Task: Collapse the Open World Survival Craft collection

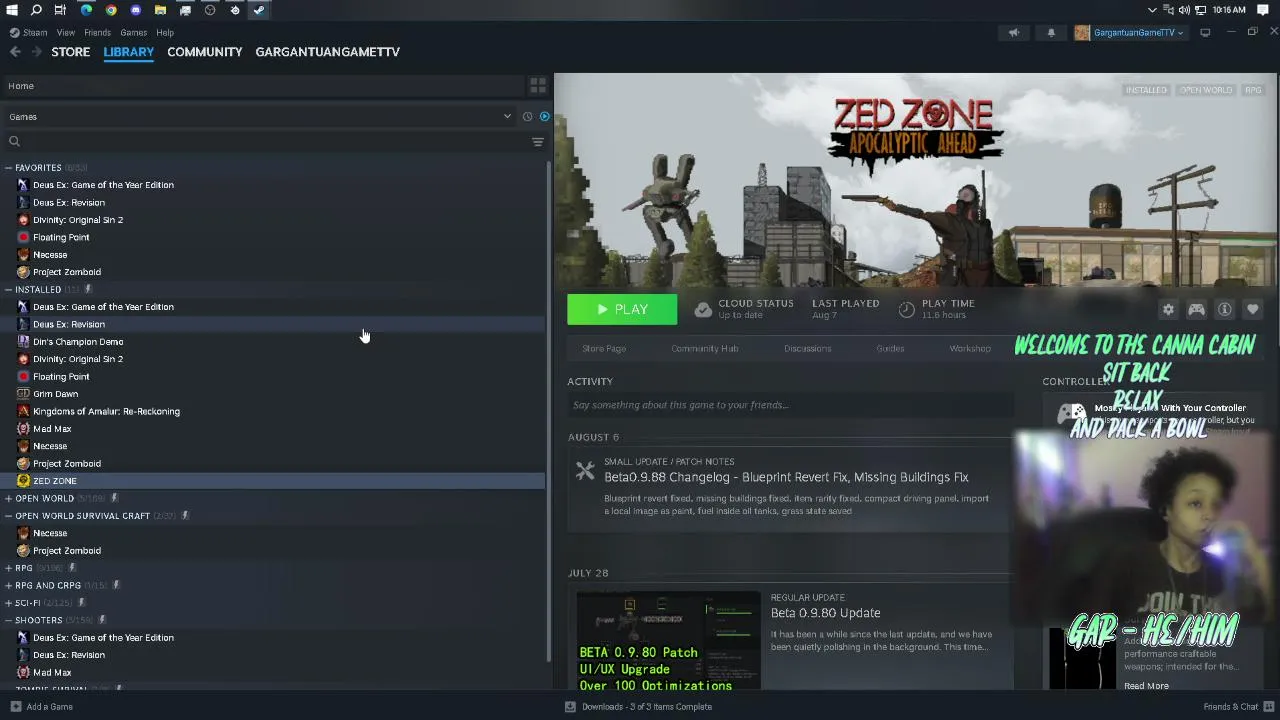Action: (x=8, y=516)
